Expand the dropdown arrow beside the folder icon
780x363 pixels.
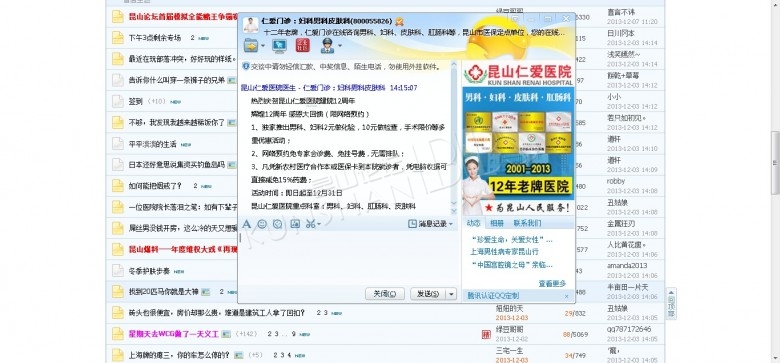[263, 46]
